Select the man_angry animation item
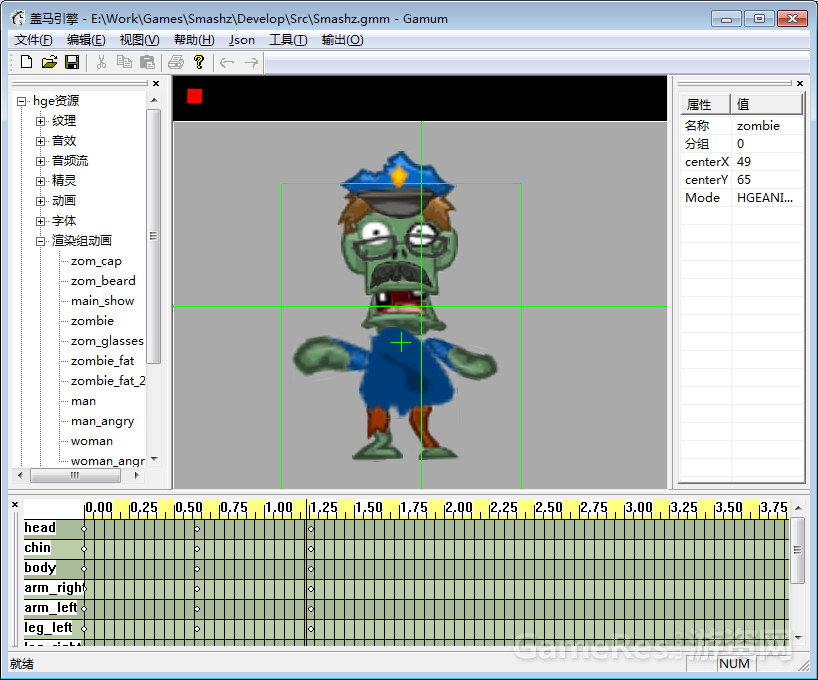Viewport: 818px width, 680px height. click(102, 421)
